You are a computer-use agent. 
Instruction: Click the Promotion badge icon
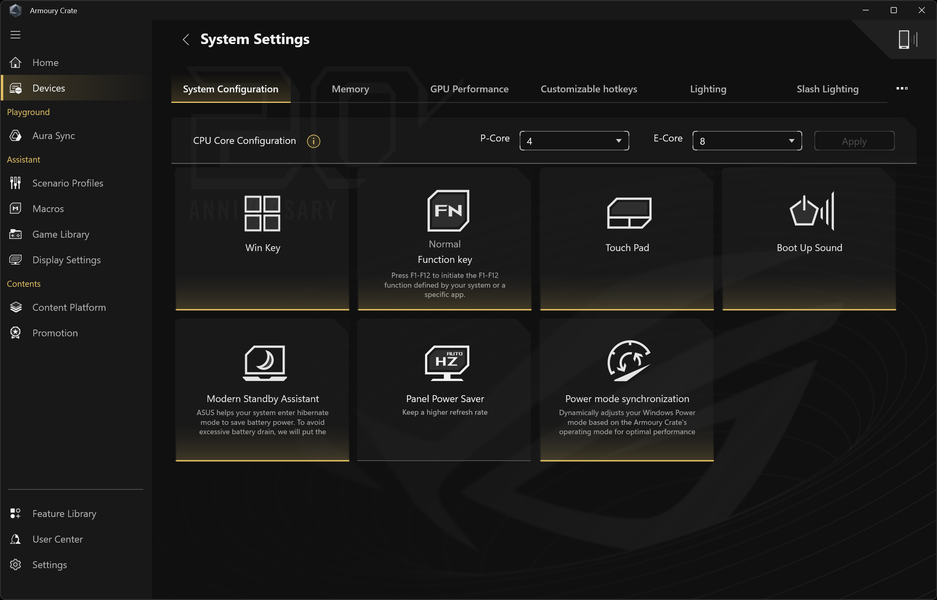[x=16, y=333]
